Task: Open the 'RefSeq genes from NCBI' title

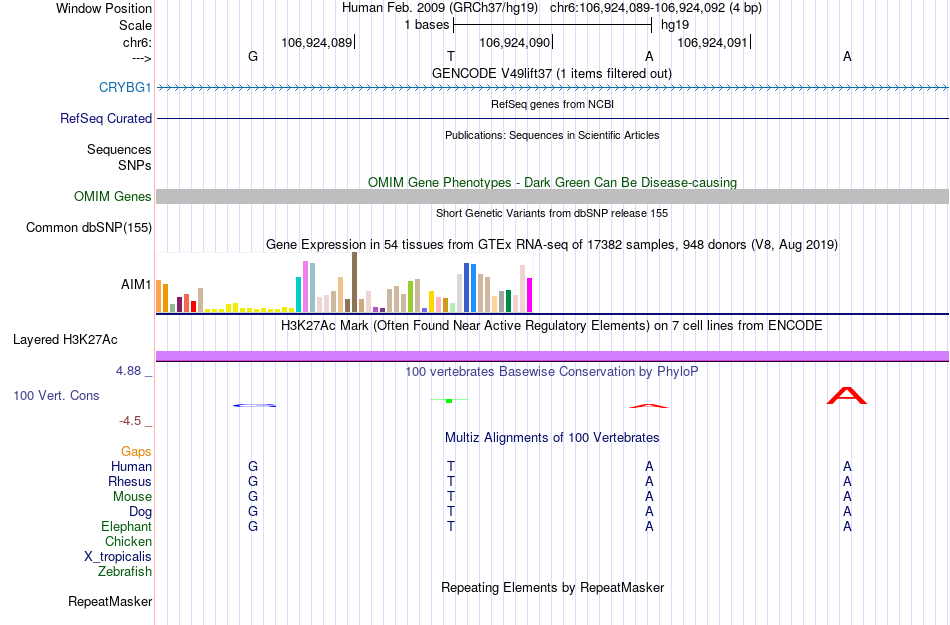Action: 552,104
